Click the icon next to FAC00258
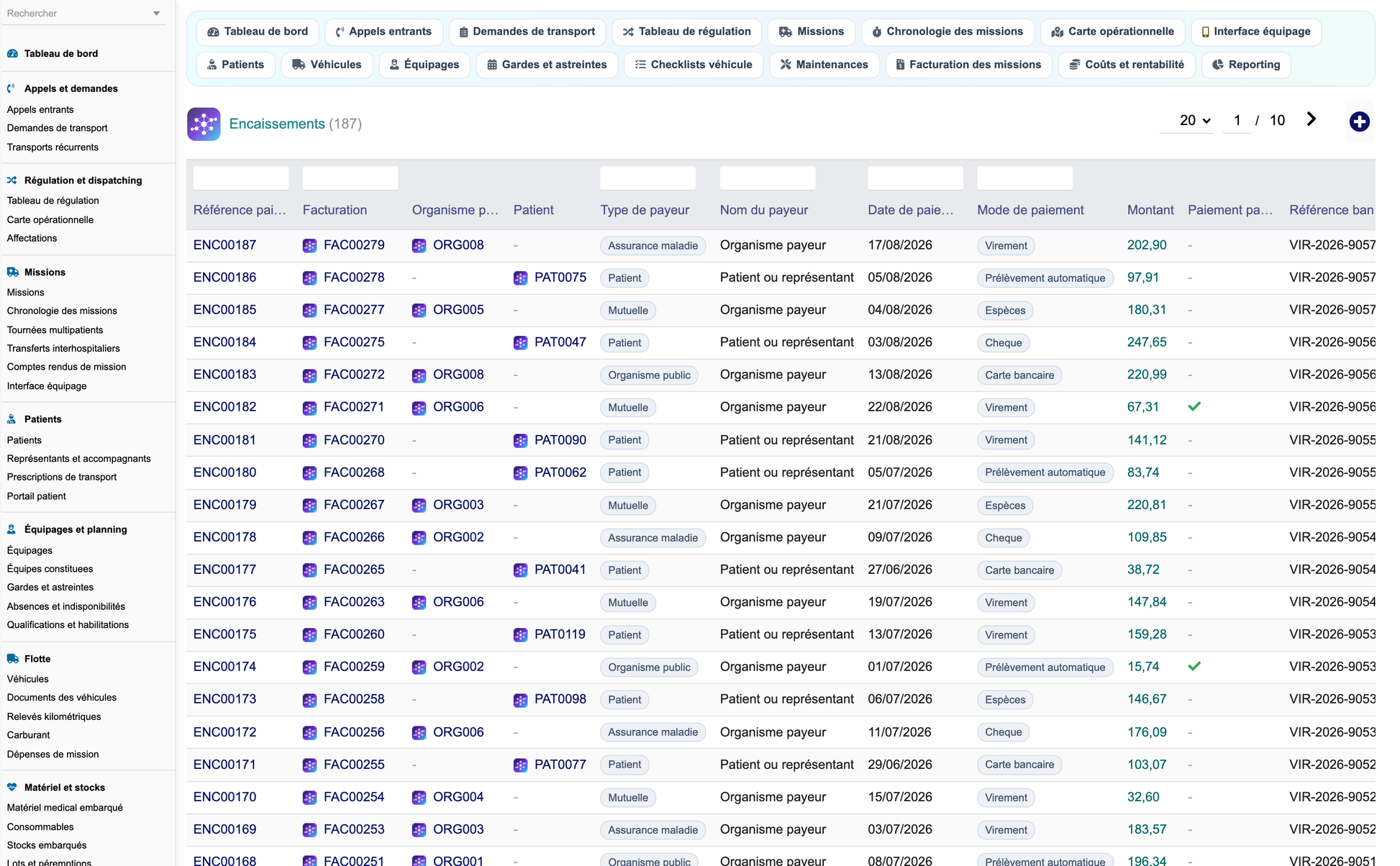Image resolution: width=1400 pixels, height=866 pixels. (x=309, y=699)
